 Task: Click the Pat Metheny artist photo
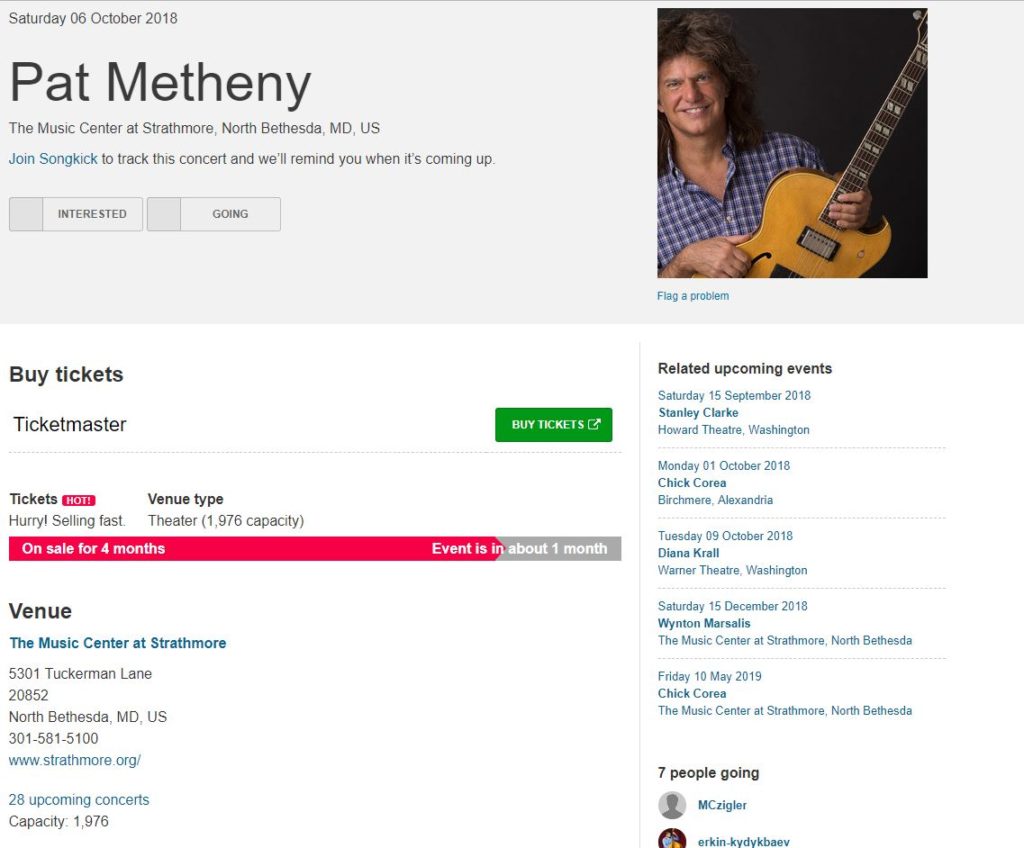coord(791,142)
